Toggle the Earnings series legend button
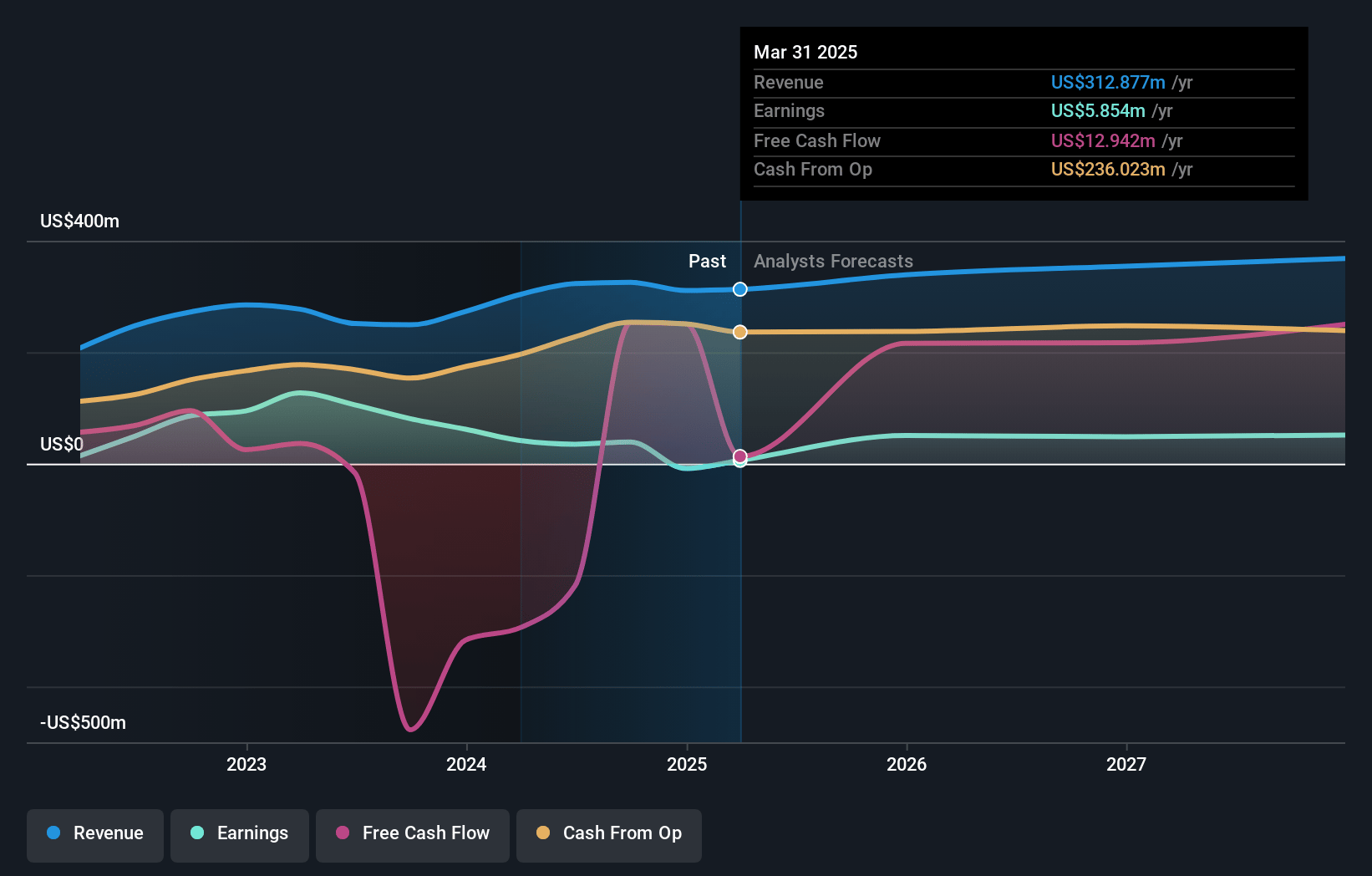Screen dimensions: 1372x876 (x=240, y=835)
